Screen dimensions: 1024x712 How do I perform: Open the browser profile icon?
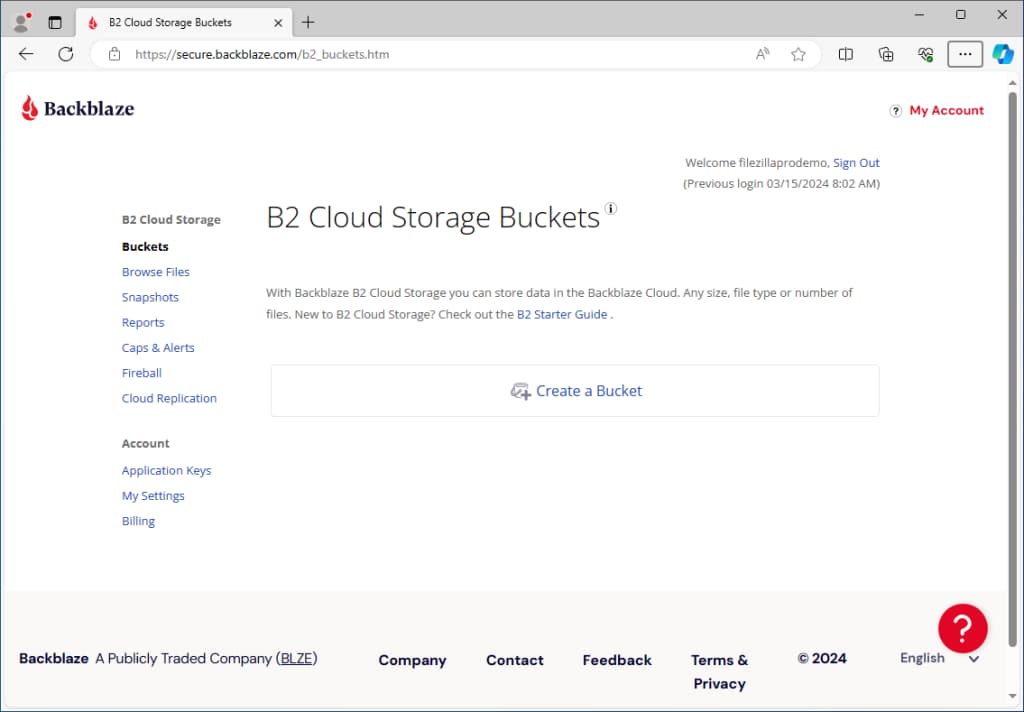click(22, 22)
